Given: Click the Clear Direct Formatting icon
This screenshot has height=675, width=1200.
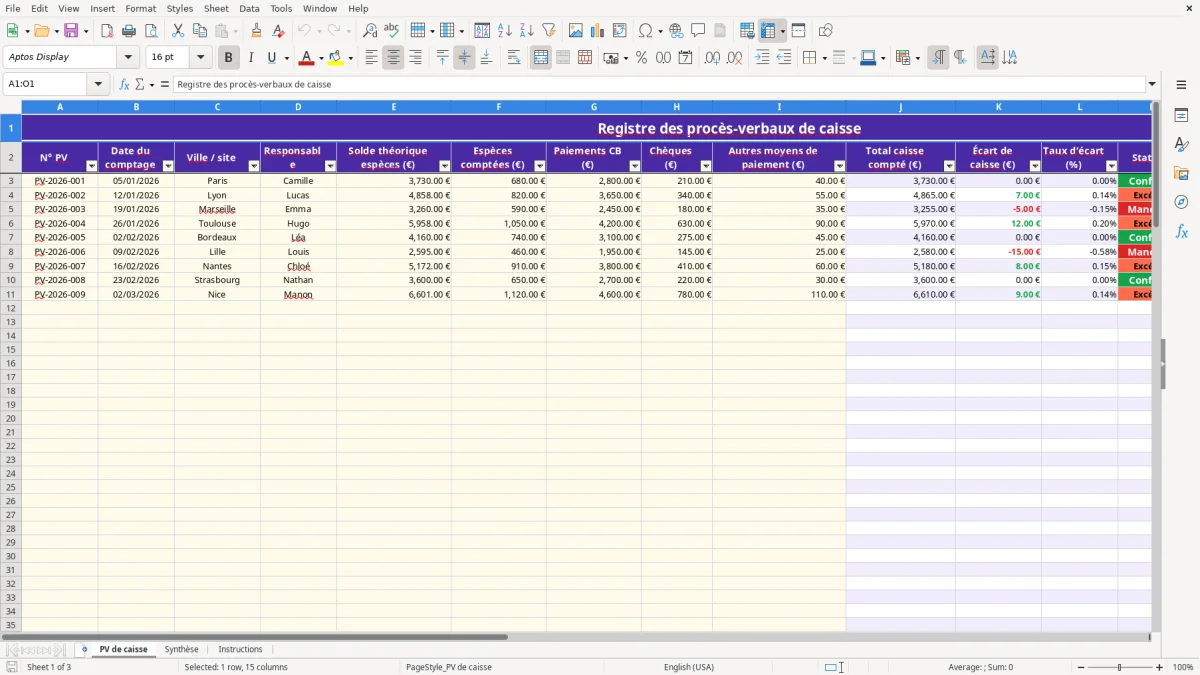Looking at the screenshot, I should [x=279, y=31].
